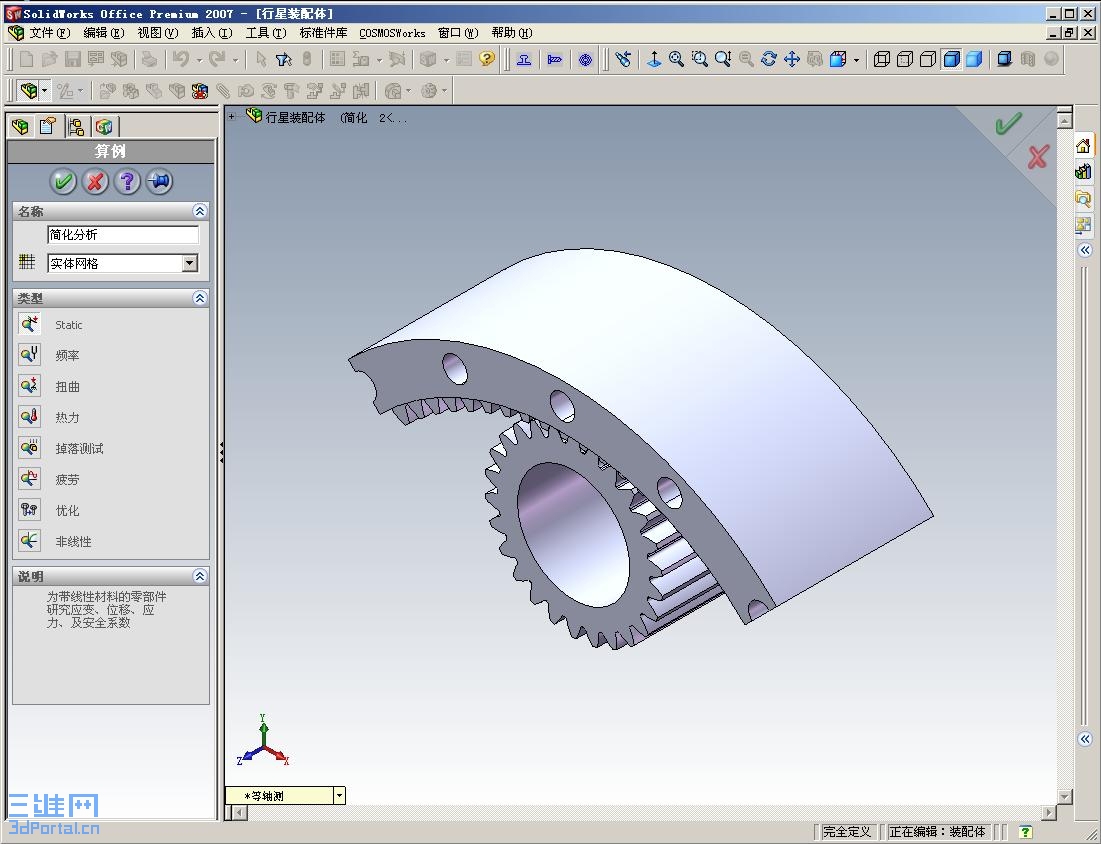
Task: Click the Rotate View icon
Action: [x=769, y=59]
